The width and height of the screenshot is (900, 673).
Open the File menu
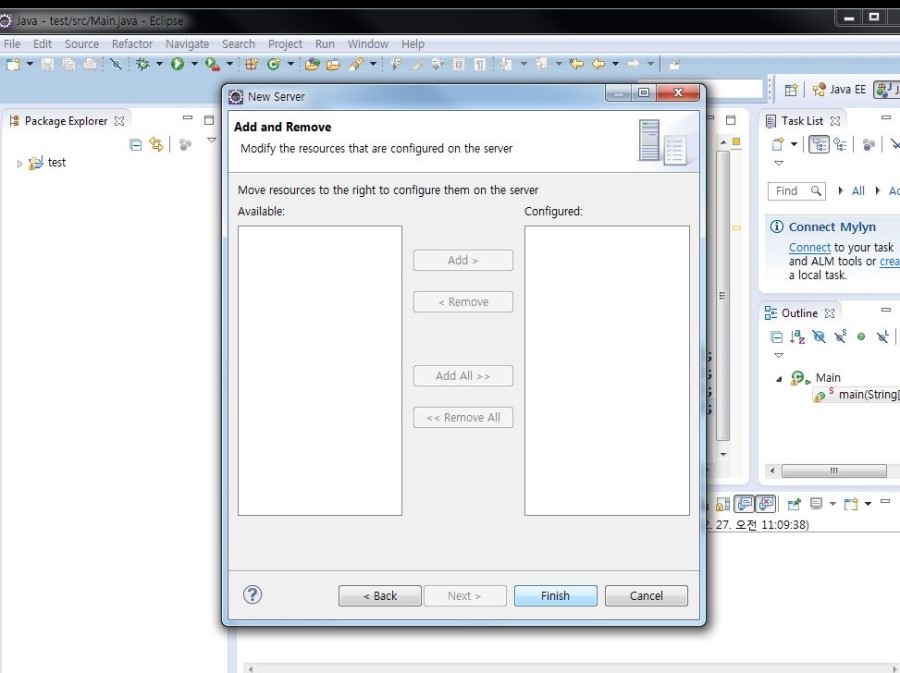pyautogui.click(x=12, y=44)
